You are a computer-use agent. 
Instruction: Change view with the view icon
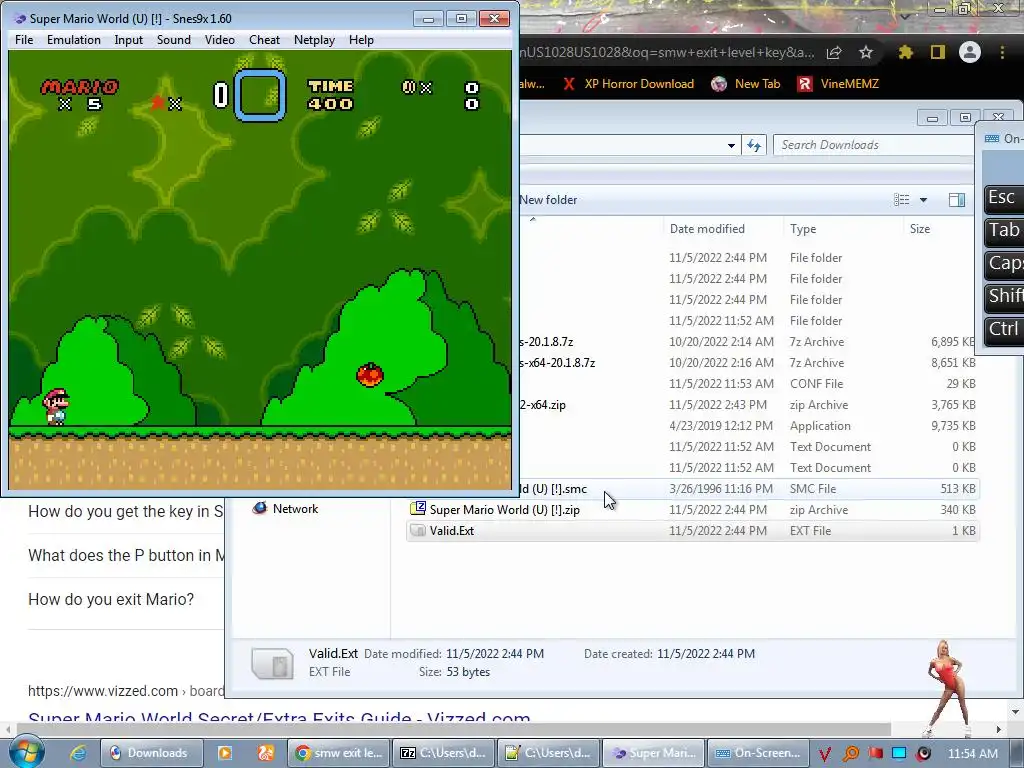(x=902, y=200)
